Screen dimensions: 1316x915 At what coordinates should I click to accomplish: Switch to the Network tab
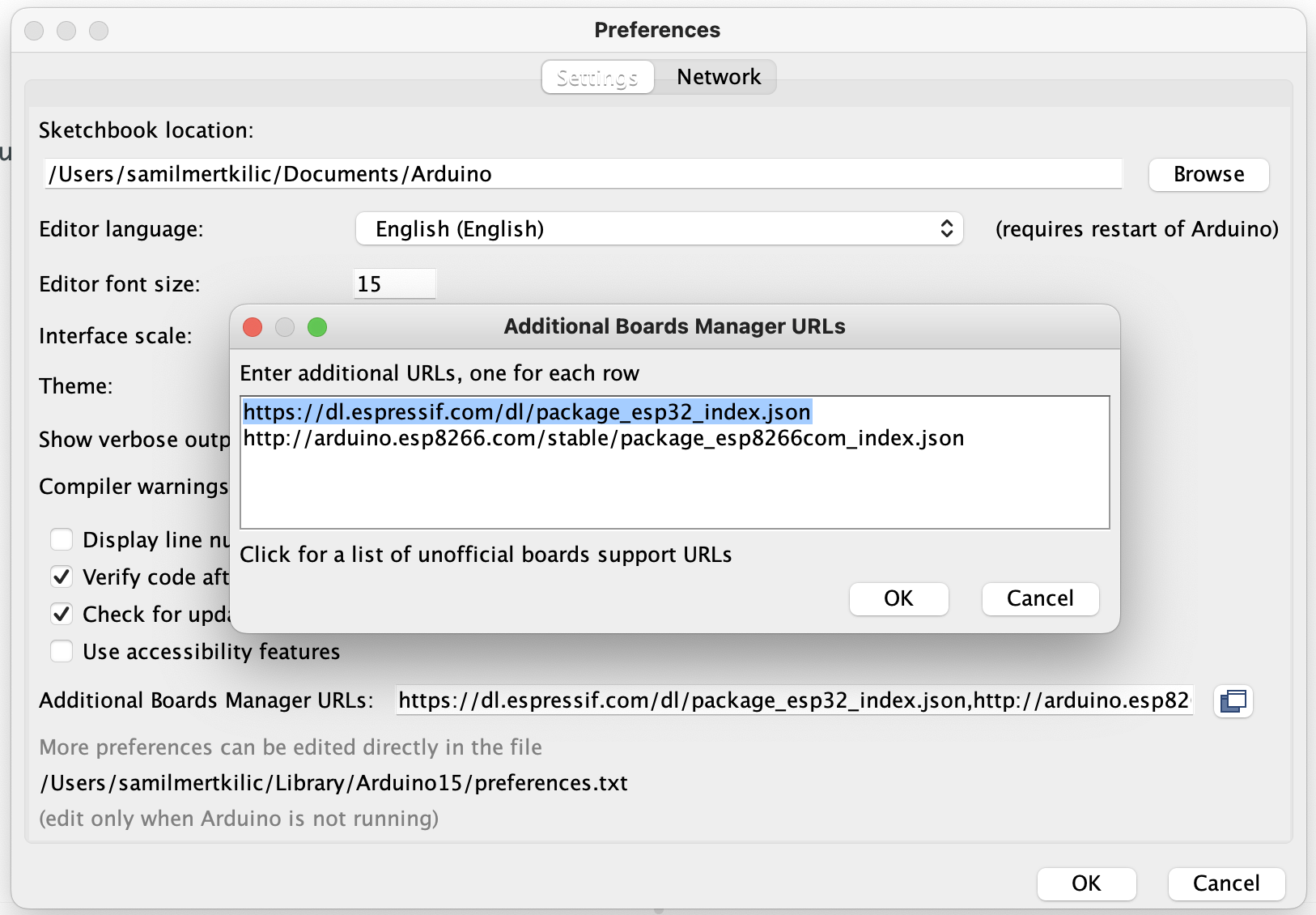pos(718,77)
